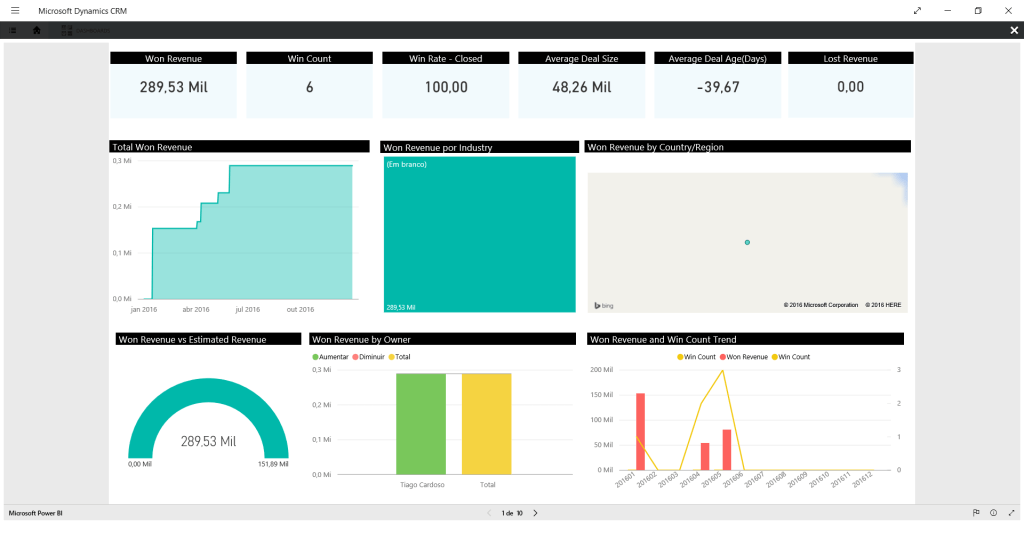The width and height of the screenshot is (1024, 549).
Task: Open the sitemap list icon in the dark navigation bar
Action: pyautogui.click(x=12, y=30)
